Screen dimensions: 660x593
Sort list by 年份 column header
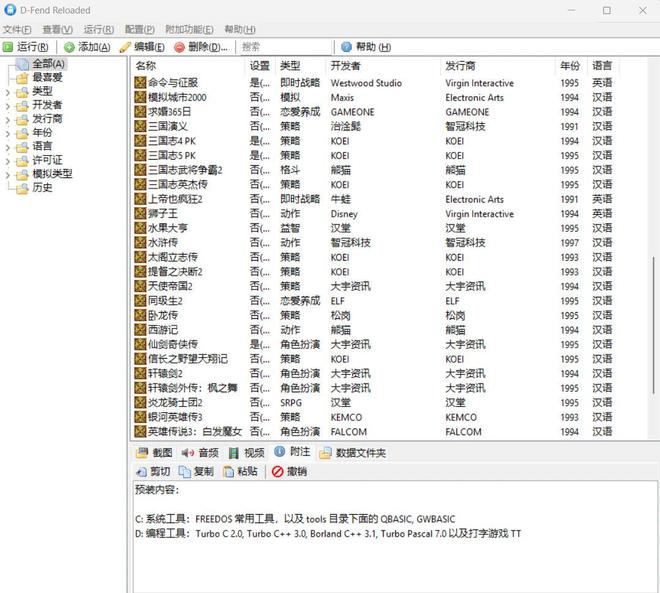pyautogui.click(x=569, y=66)
